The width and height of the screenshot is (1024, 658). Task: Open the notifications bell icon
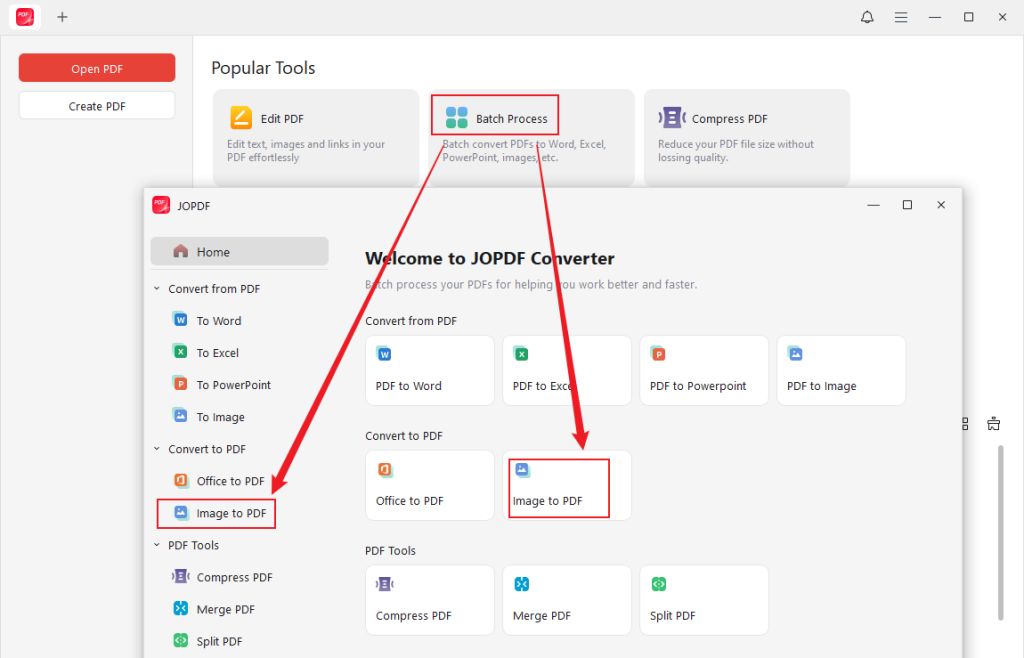coord(867,16)
